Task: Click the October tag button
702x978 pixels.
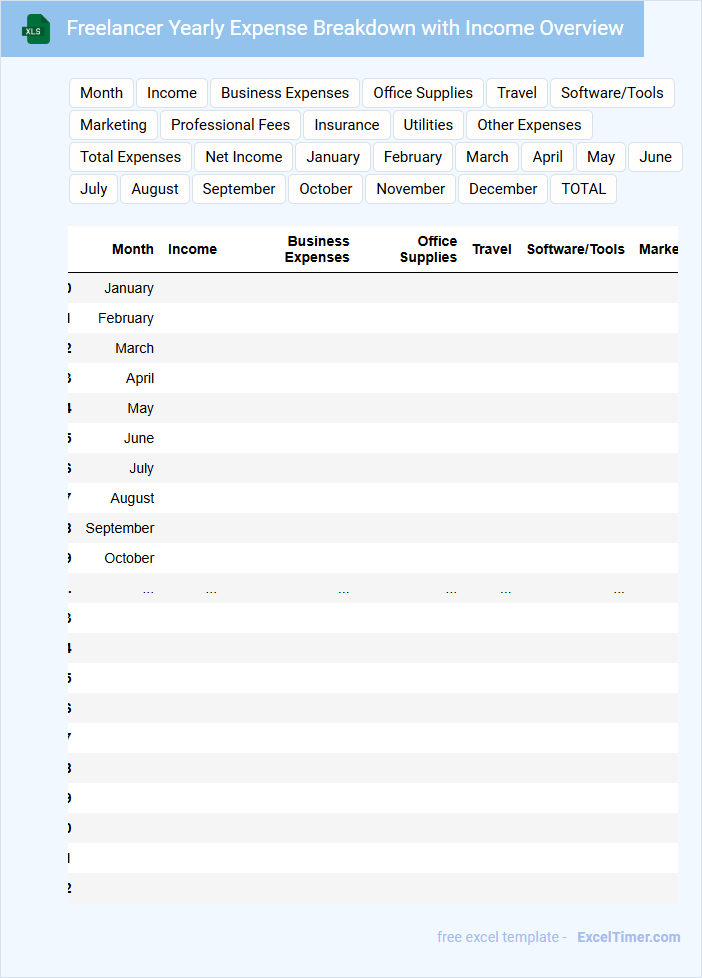Action: [x=326, y=188]
